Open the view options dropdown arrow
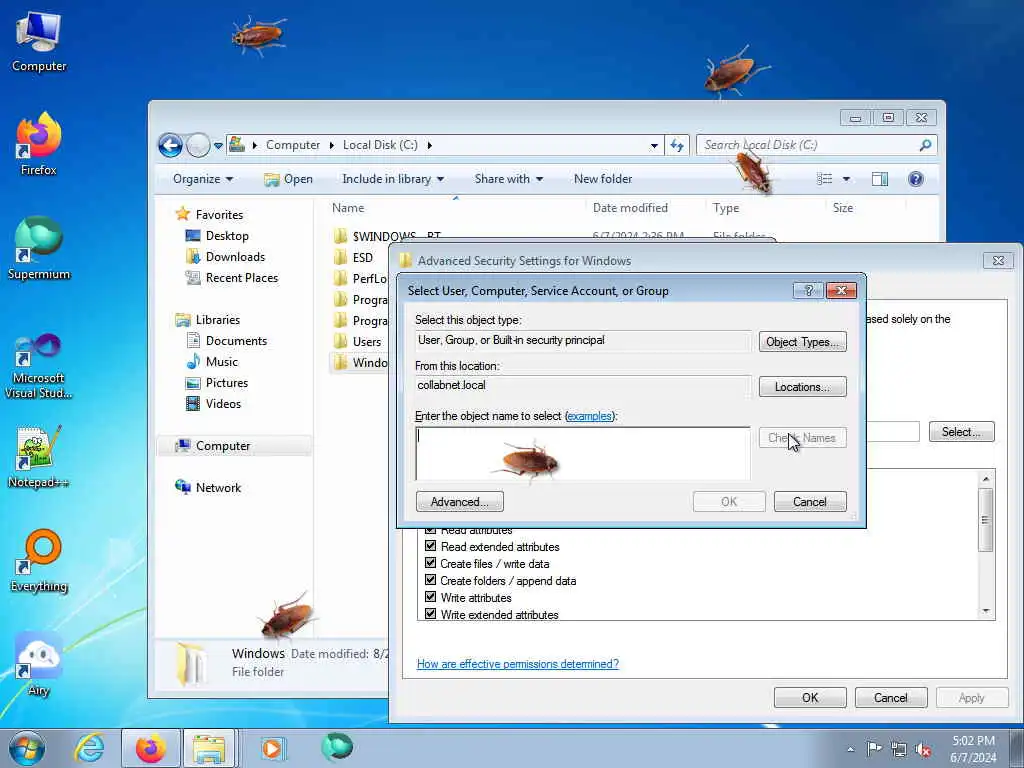This screenshot has width=1024, height=768. (x=846, y=179)
